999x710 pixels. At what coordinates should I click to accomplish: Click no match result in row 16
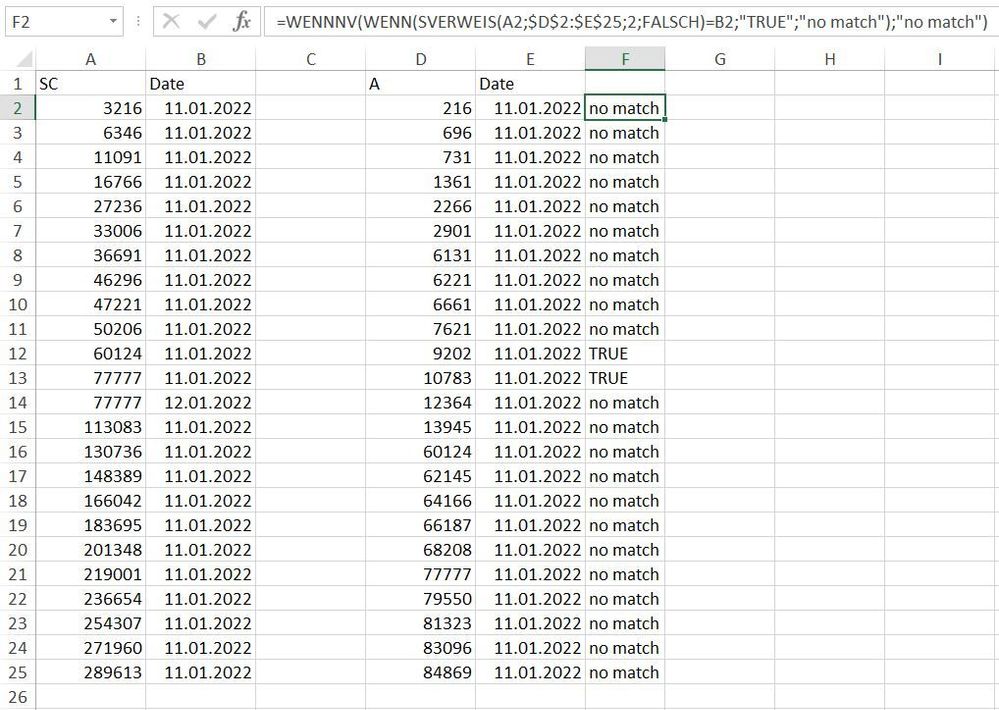click(625, 452)
